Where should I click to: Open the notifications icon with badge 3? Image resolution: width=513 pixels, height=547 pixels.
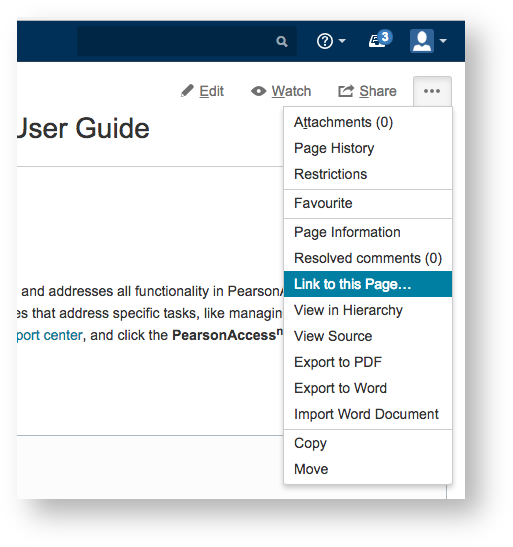[380, 39]
